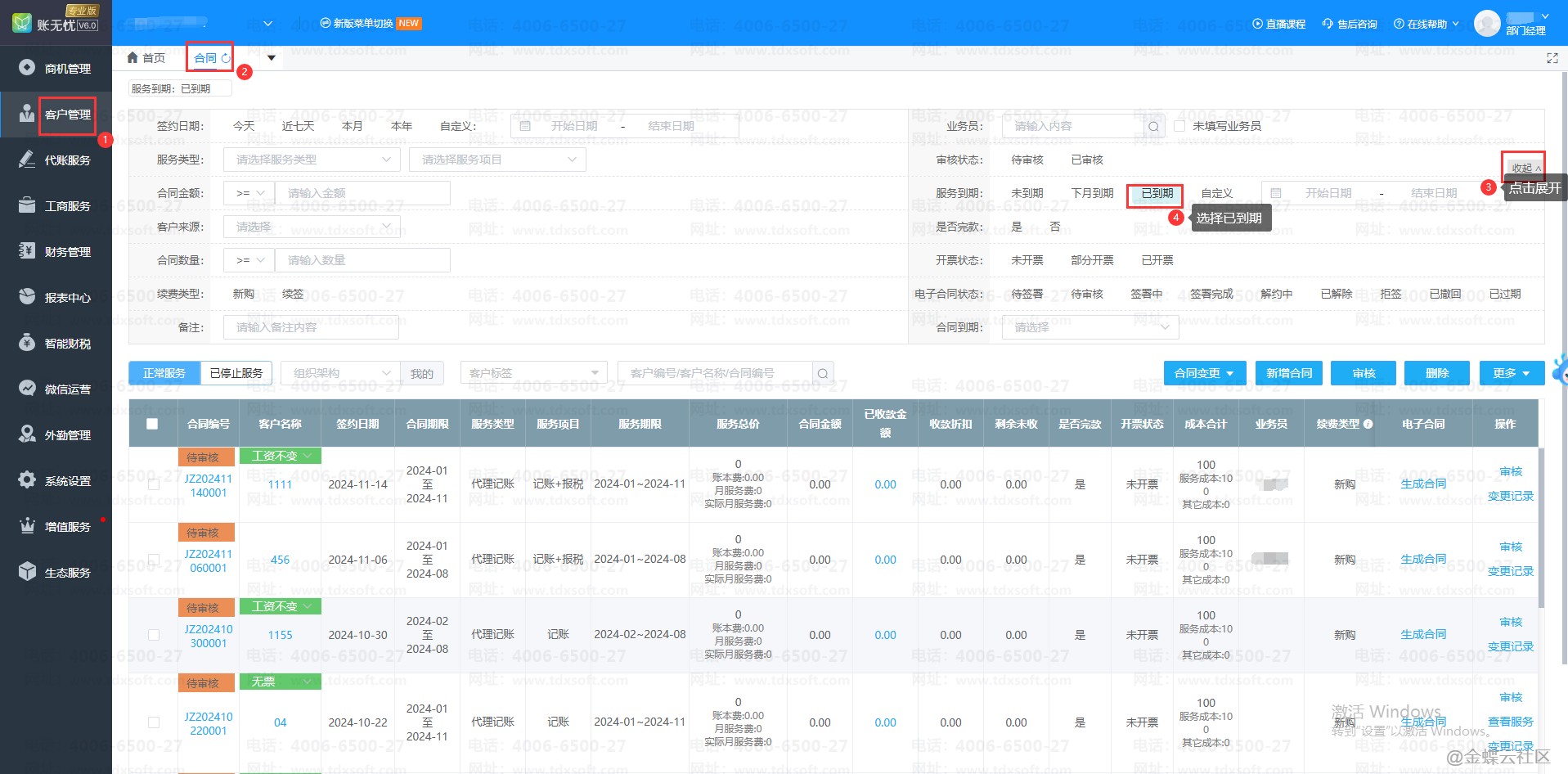Open the 更多 dropdown menu
This screenshot has width=1568, height=774.
pos(1511,373)
